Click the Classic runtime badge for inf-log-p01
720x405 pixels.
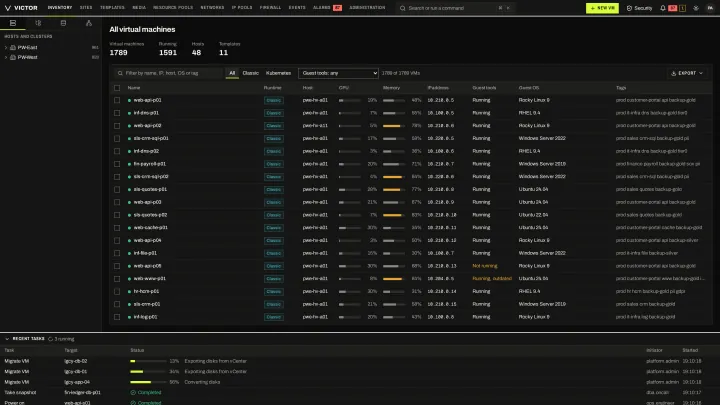coord(274,317)
